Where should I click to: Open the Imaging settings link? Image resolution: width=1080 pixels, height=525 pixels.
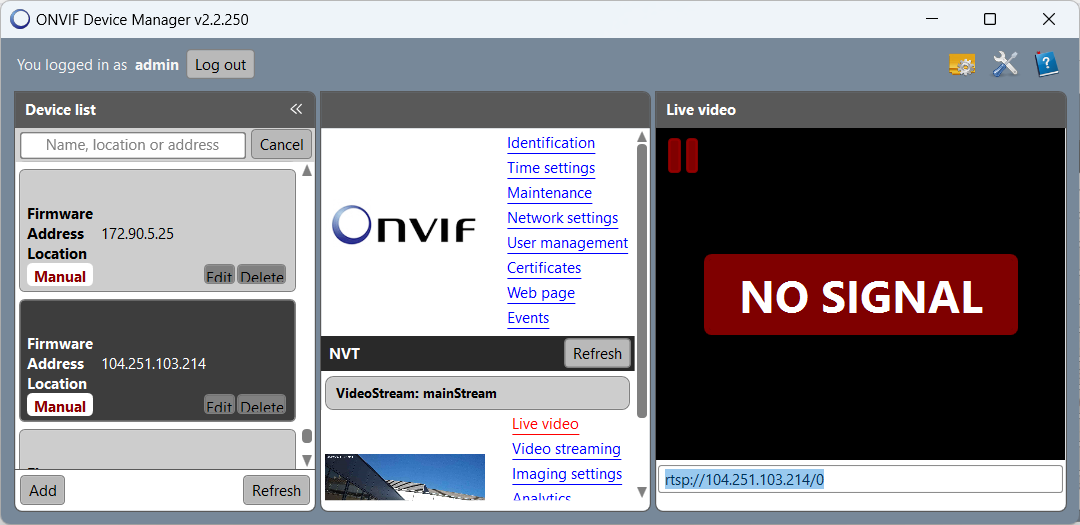pyautogui.click(x=567, y=474)
